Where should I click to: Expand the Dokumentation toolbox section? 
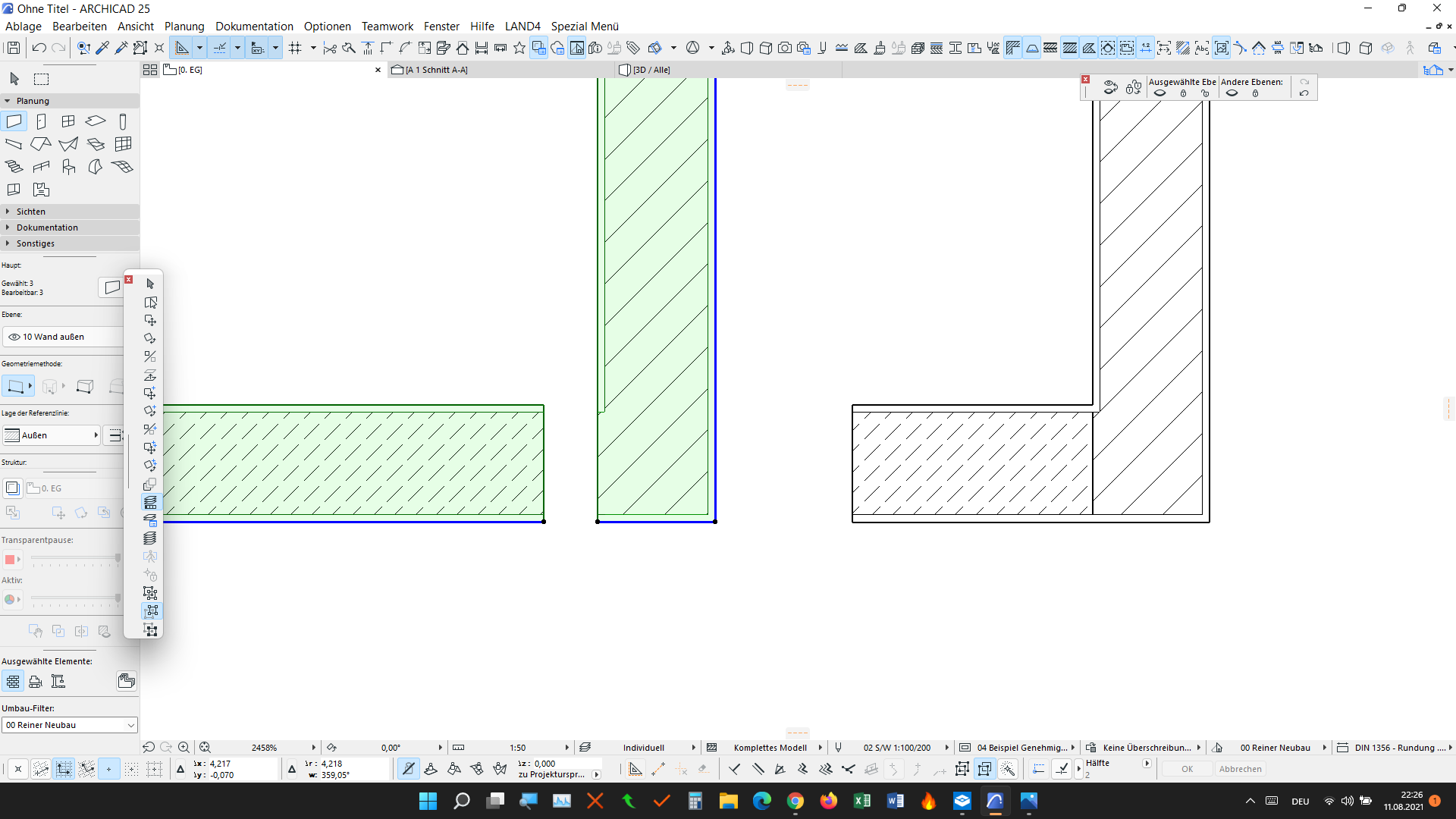coord(47,227)
